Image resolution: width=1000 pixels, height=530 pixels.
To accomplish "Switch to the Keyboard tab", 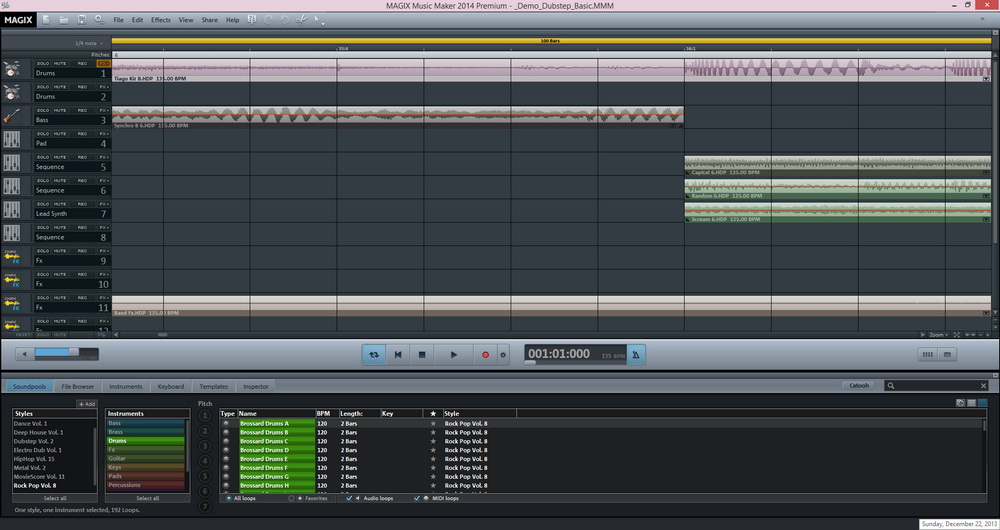I will (171, 386).
